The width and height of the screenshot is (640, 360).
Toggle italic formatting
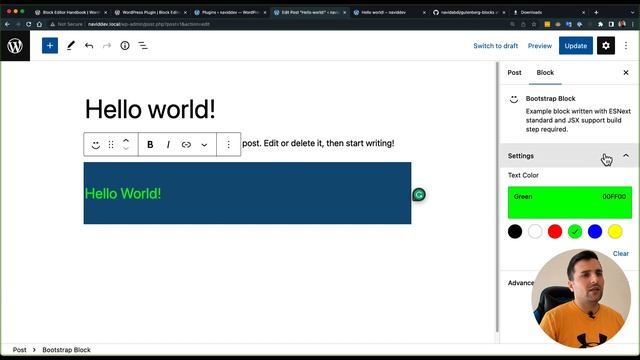(168, 144)
